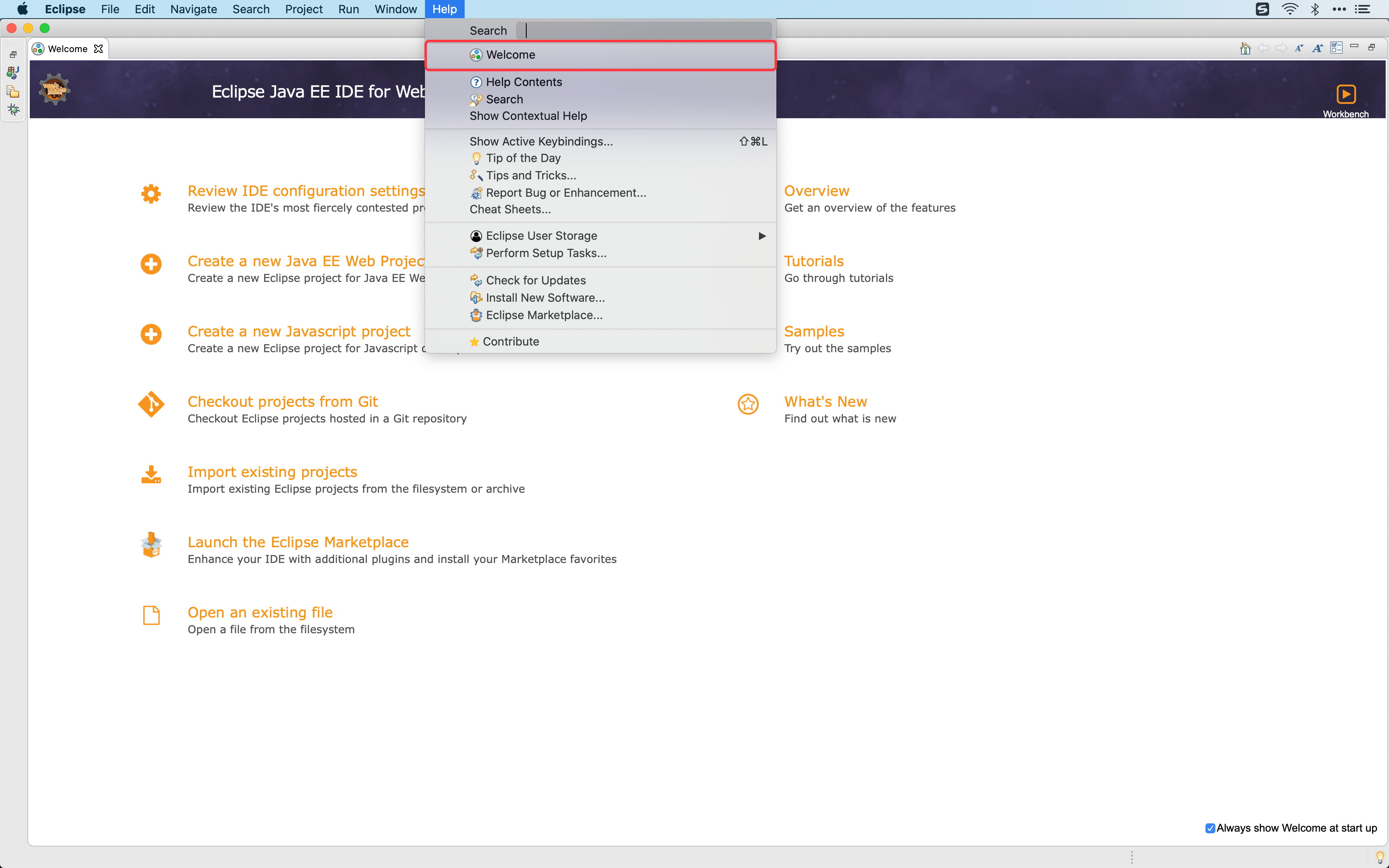Click Open an existing file link

coord(260,612)
